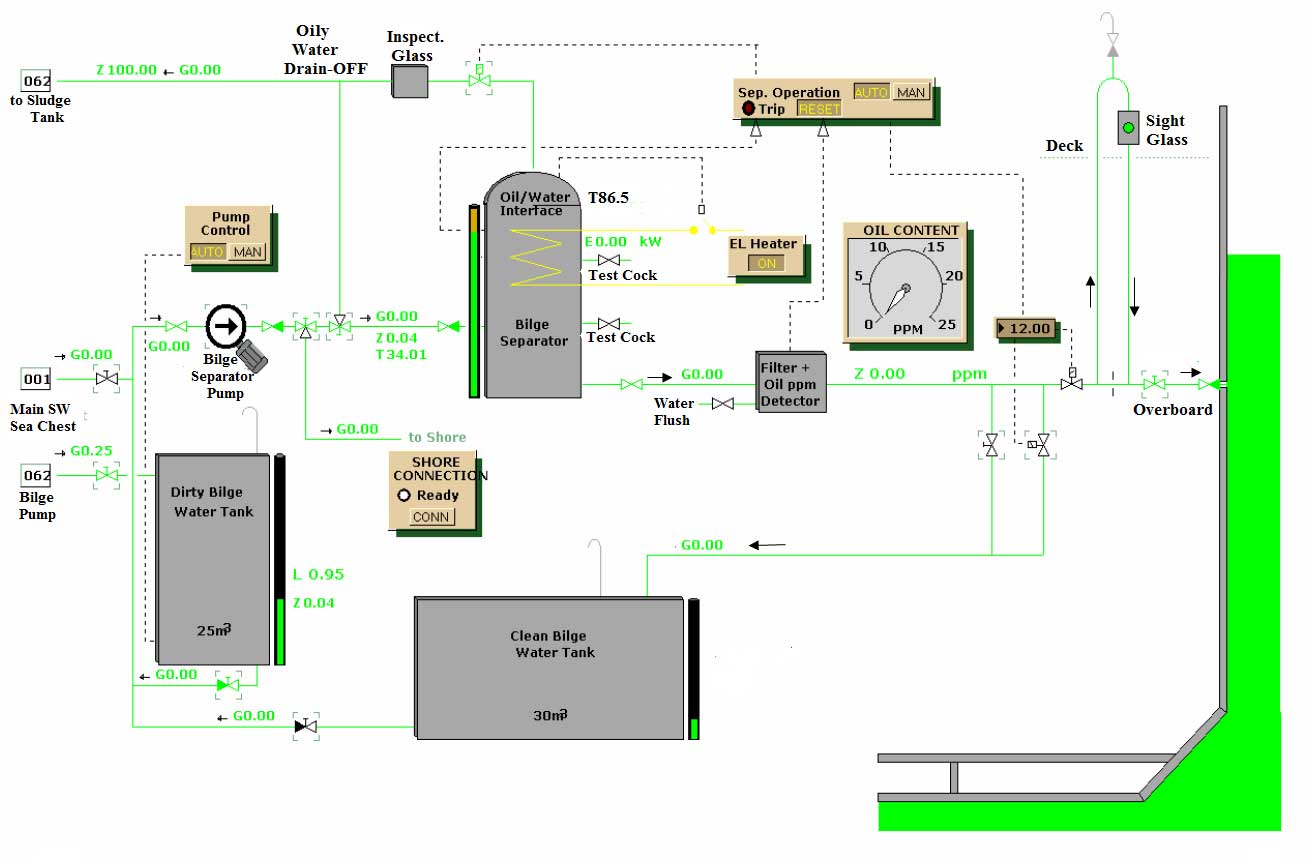Click the Inspect. Glass box
The image size is (1310, 859).
[x=409, y=81]
